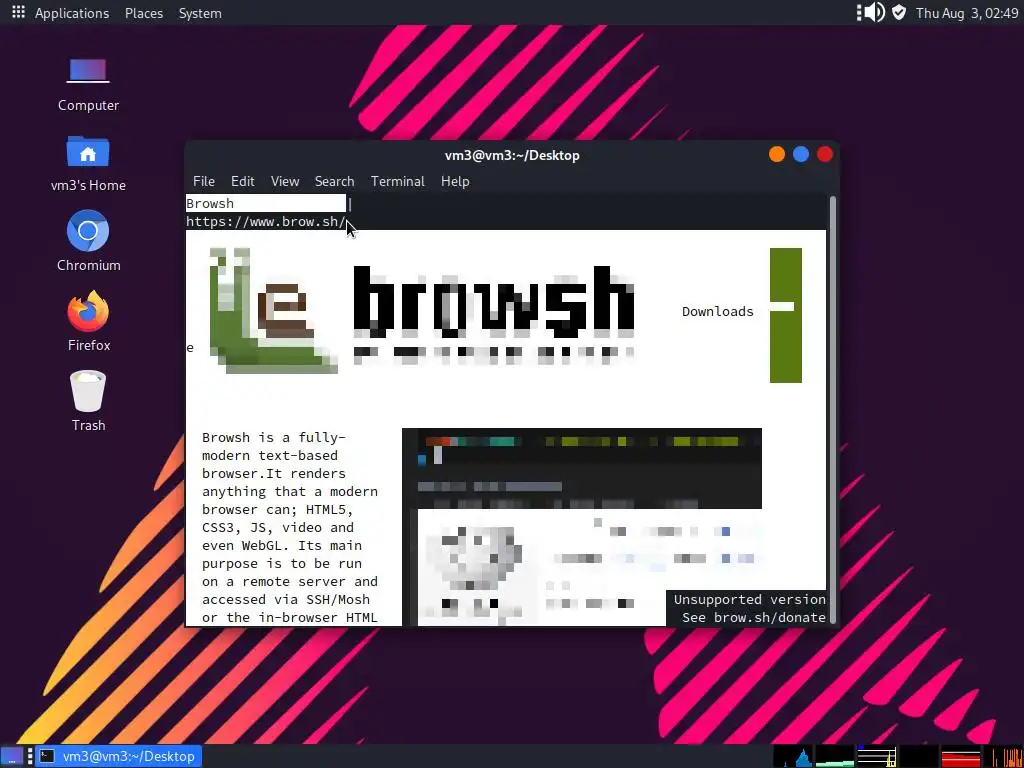Open the System menu in top panel
The image size is (1024, 768).
[200, 13]
